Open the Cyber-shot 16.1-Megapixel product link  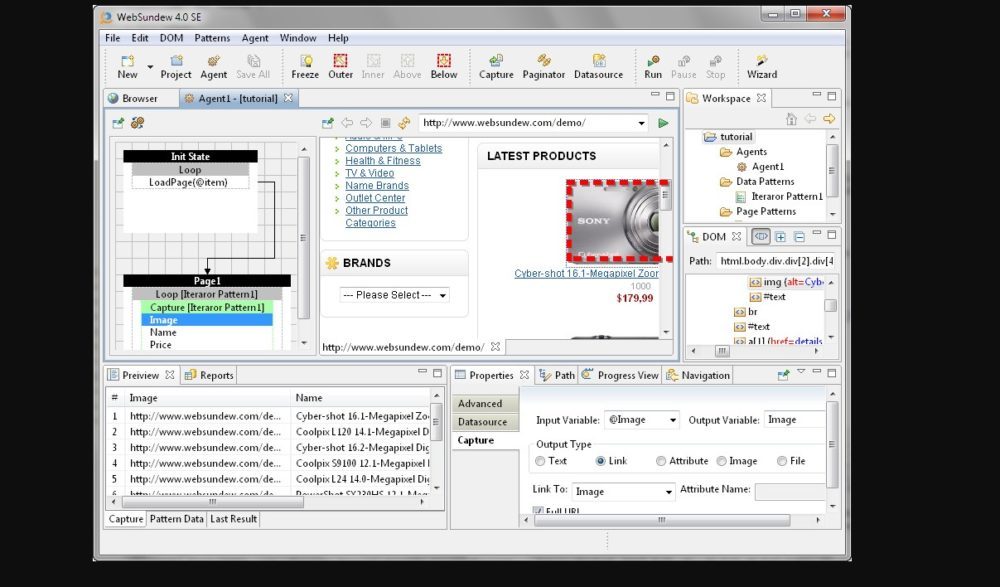[586, 273]
